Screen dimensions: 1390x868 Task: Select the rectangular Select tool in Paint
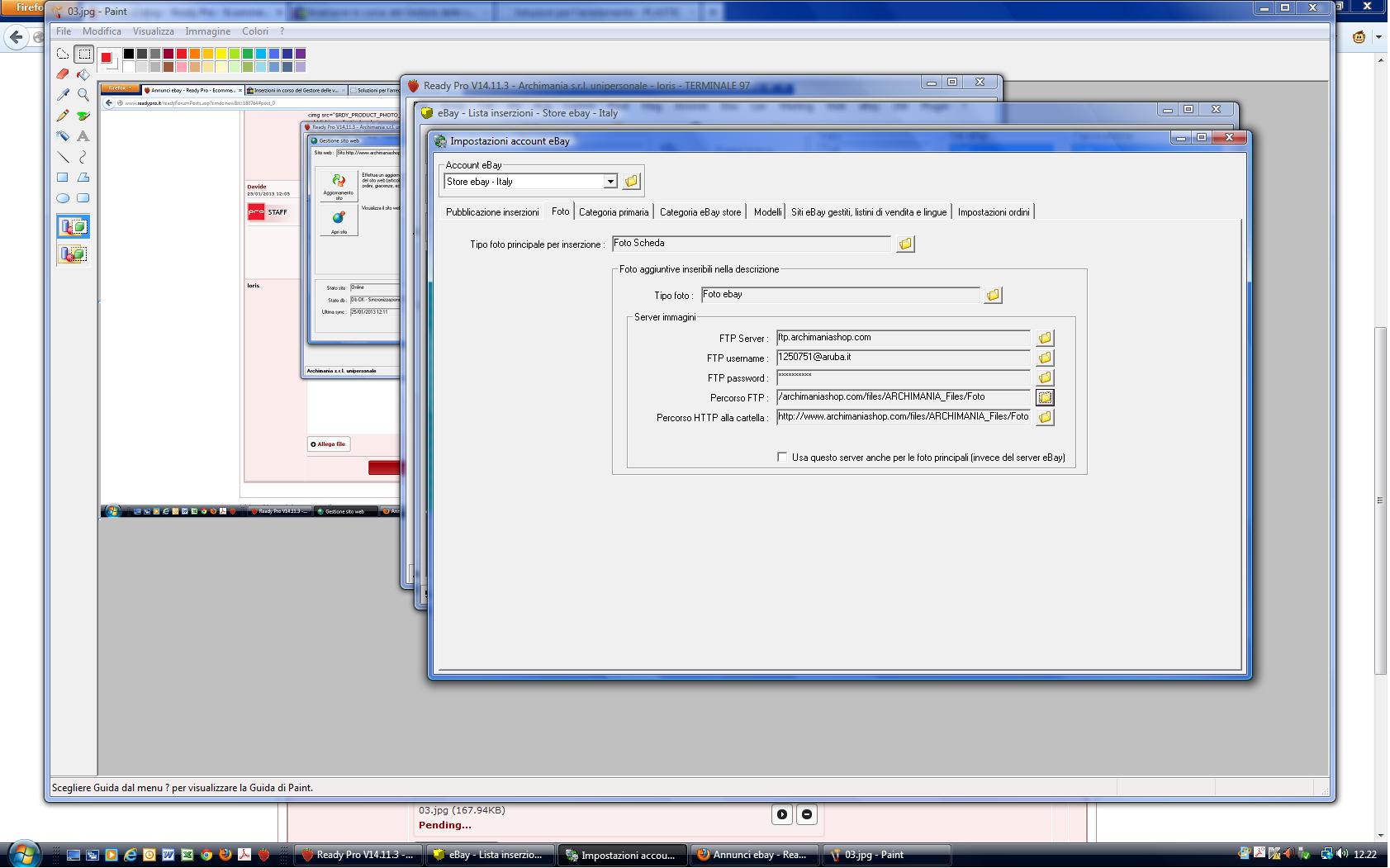tap(83, 55)
